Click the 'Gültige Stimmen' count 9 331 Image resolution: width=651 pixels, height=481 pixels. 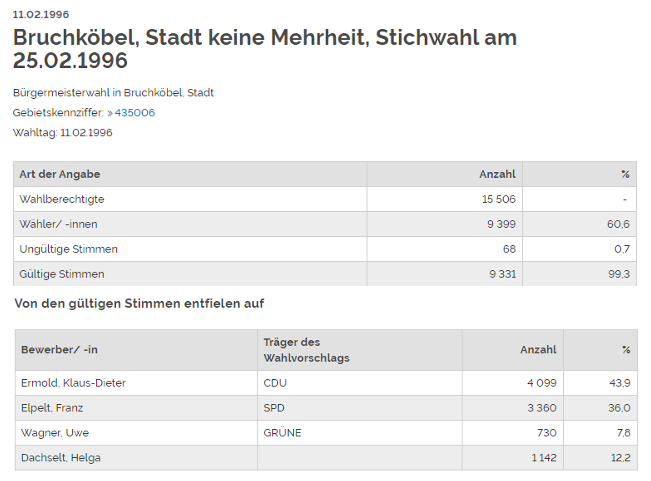(x=499, y=274)
